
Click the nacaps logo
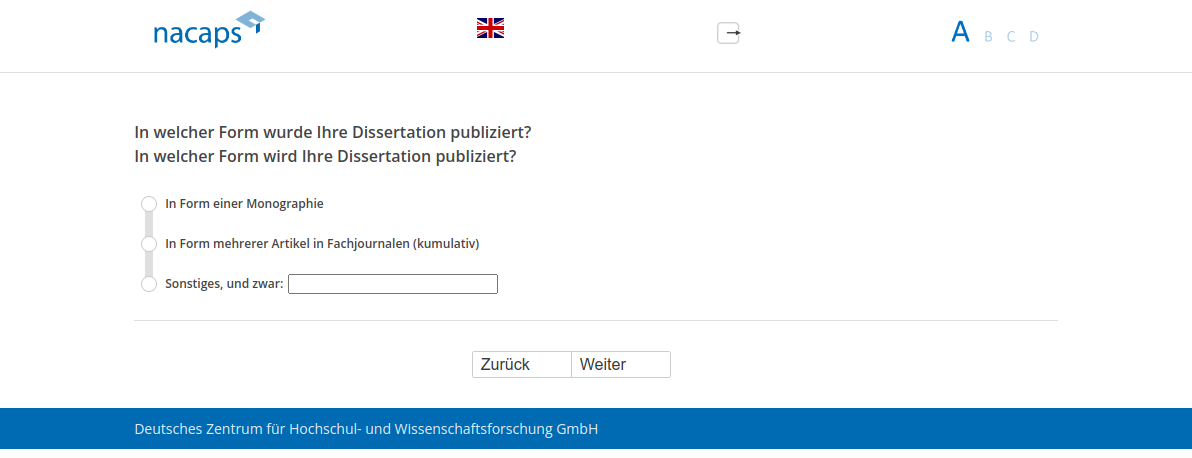(198, 33)
